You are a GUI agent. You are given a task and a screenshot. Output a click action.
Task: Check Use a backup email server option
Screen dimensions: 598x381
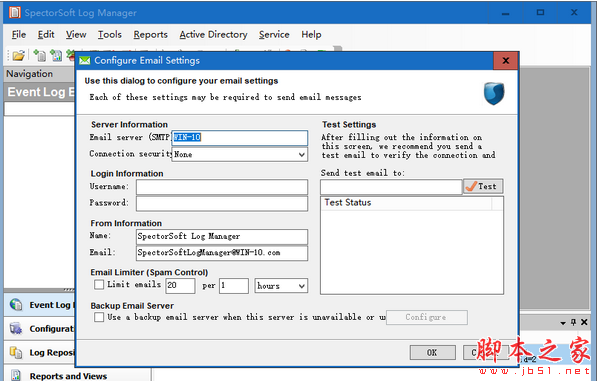click(99, 317)
